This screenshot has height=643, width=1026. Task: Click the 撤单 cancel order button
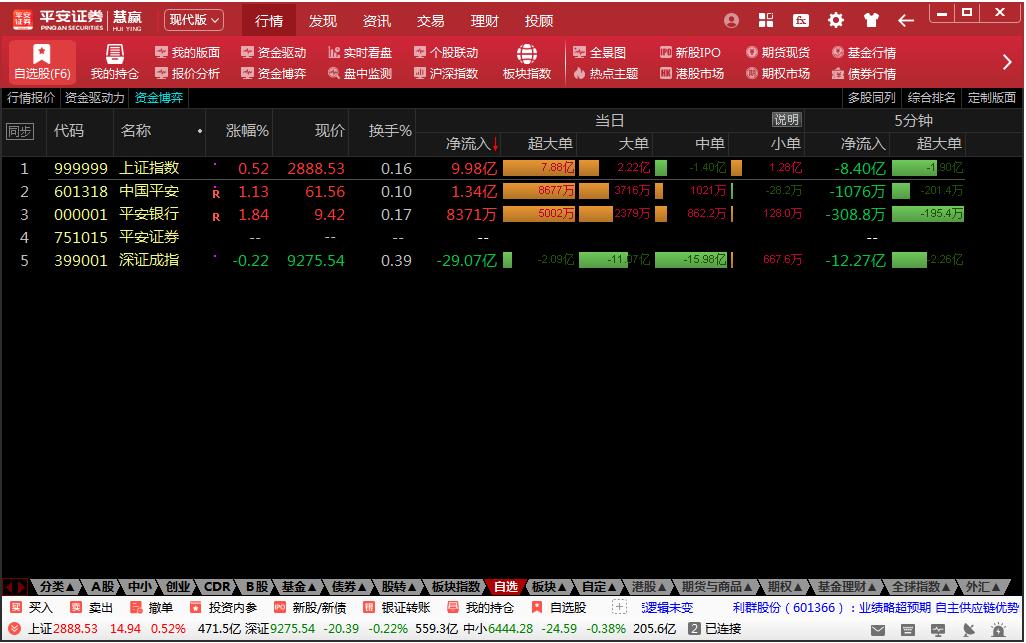152,608
